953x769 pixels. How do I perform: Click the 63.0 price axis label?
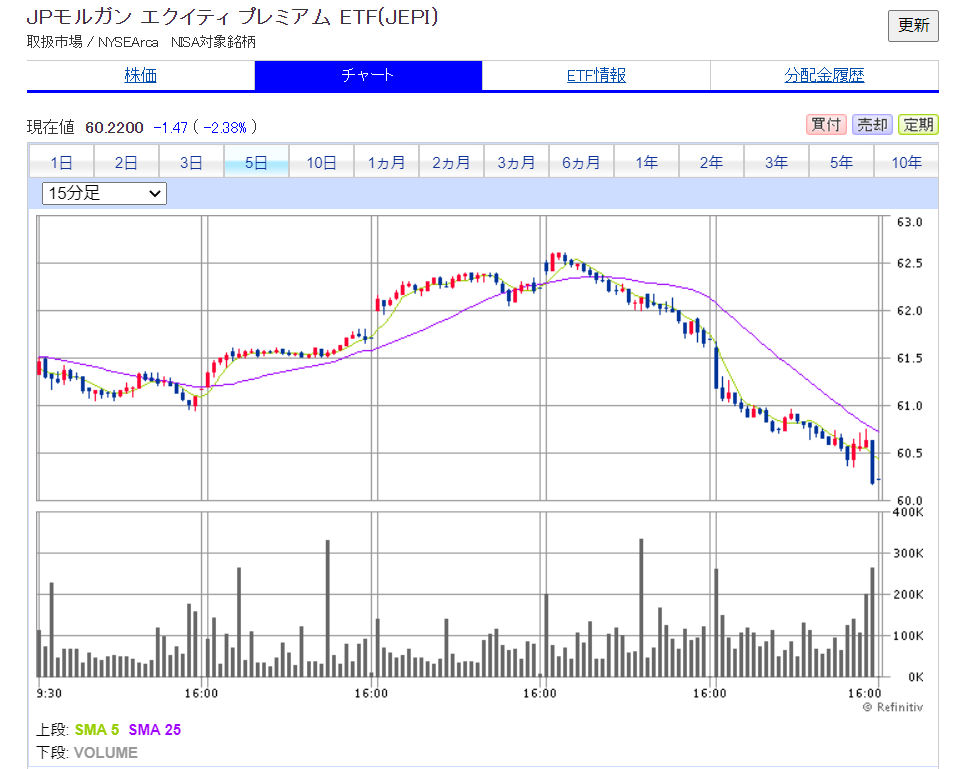click(x=909, y=222)
